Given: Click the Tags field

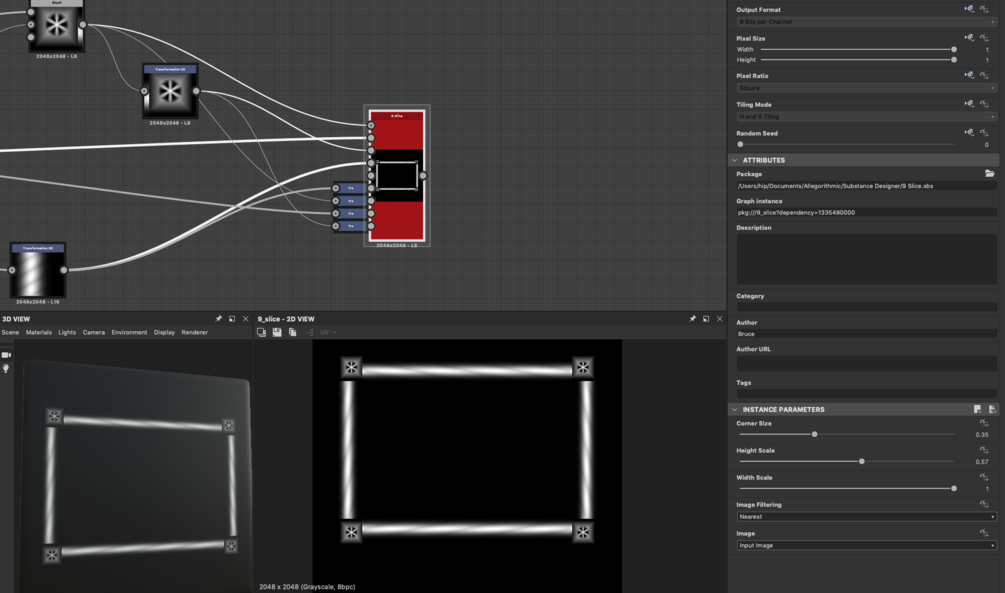Looking at the screenshot, I should [x=867, y=394].
